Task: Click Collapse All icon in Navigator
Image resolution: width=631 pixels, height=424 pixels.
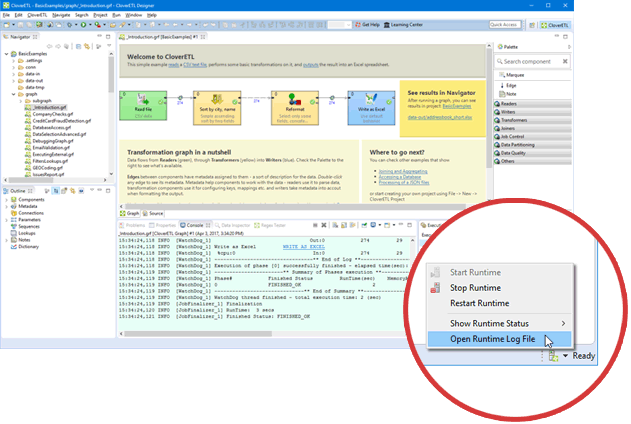Action: click(x=78, y=47)
